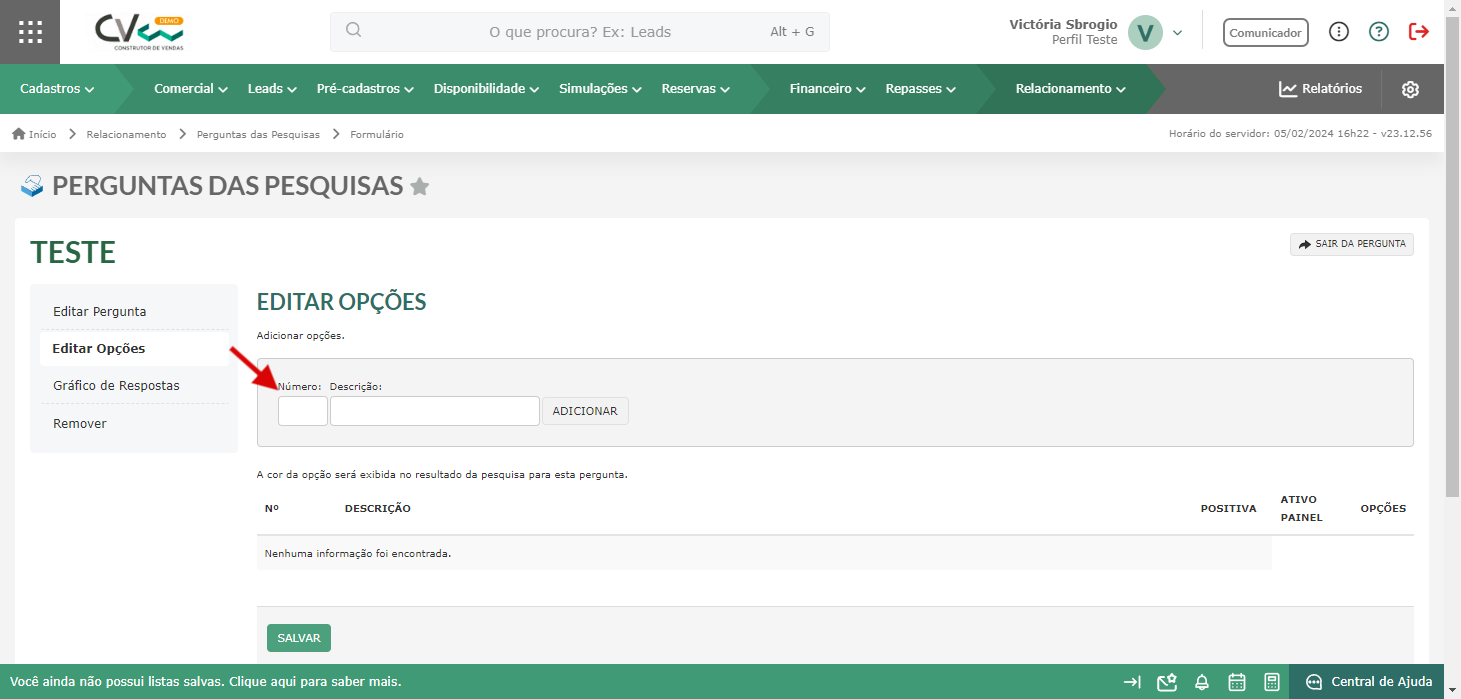Screen dimensions: 1461x699
Task: Click the server time version text
Action: click(x=1300, y=134)
